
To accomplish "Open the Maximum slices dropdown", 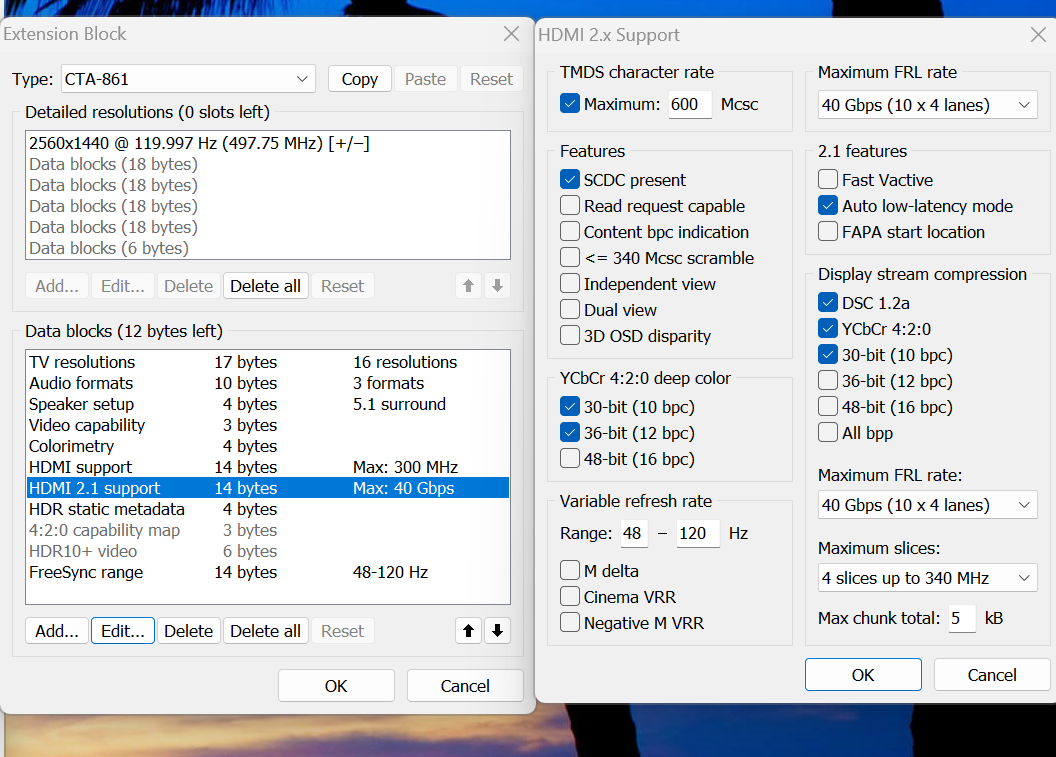I will (926, 578).
